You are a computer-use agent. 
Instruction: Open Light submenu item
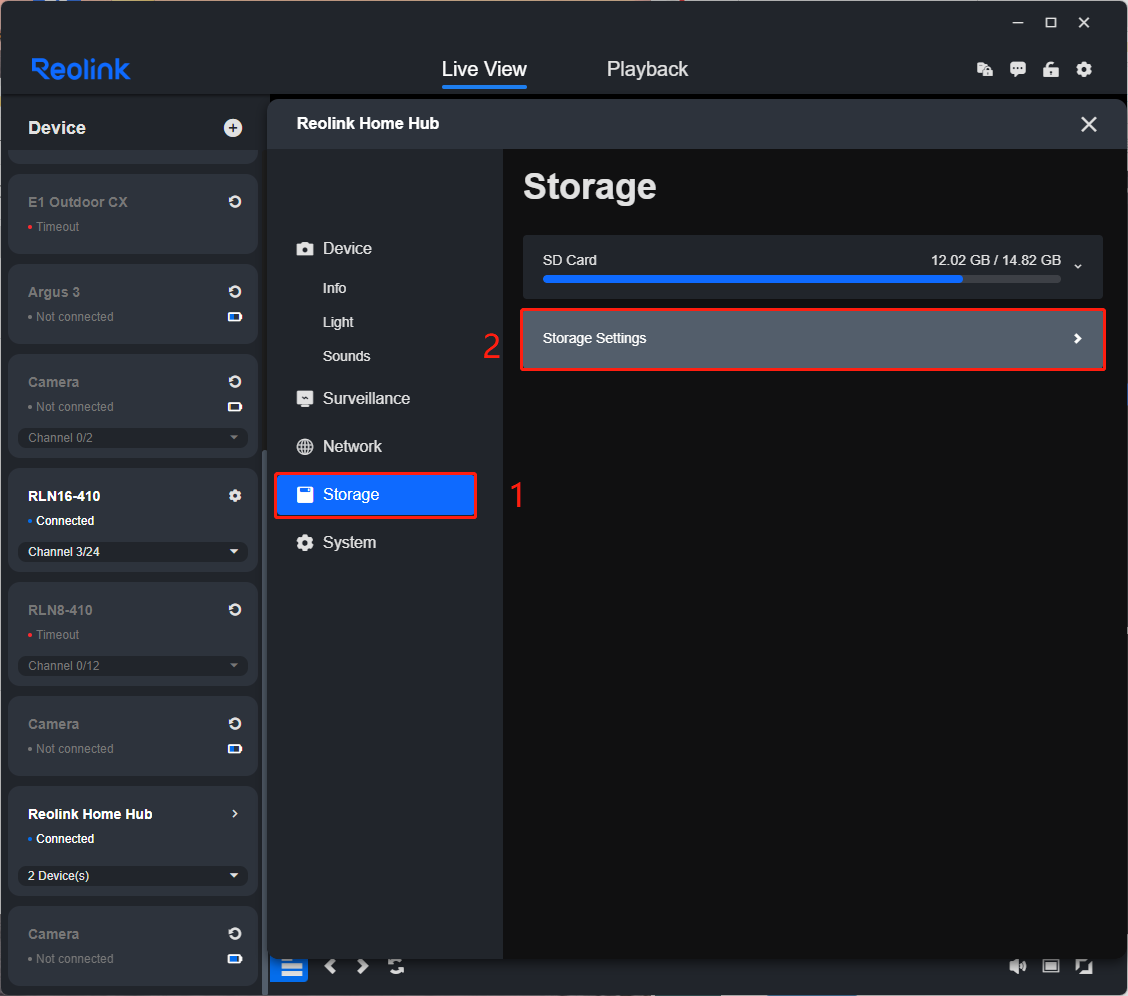point(338,322)
